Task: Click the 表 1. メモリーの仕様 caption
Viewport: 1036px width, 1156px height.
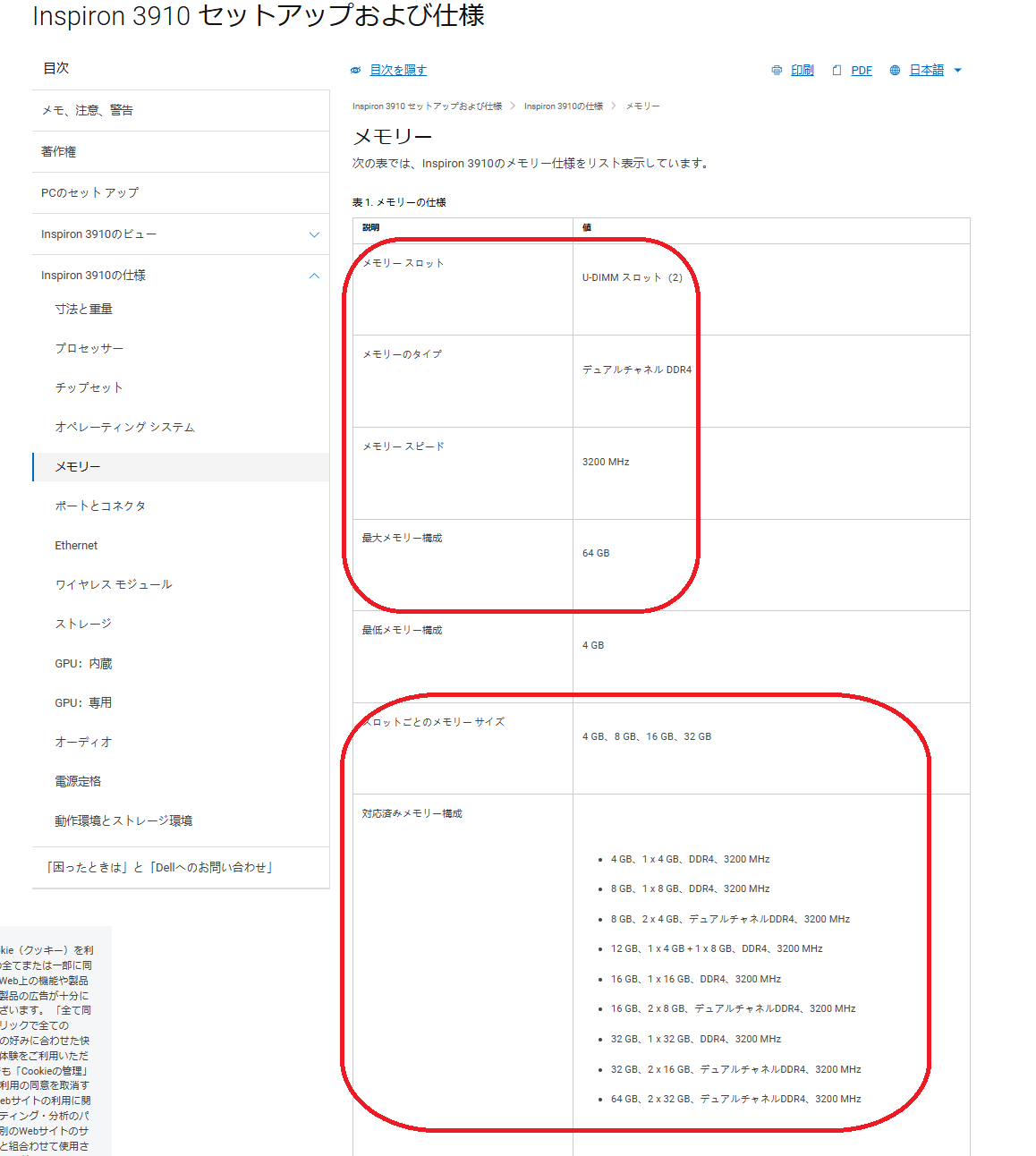Action: [x=399, y=202]
